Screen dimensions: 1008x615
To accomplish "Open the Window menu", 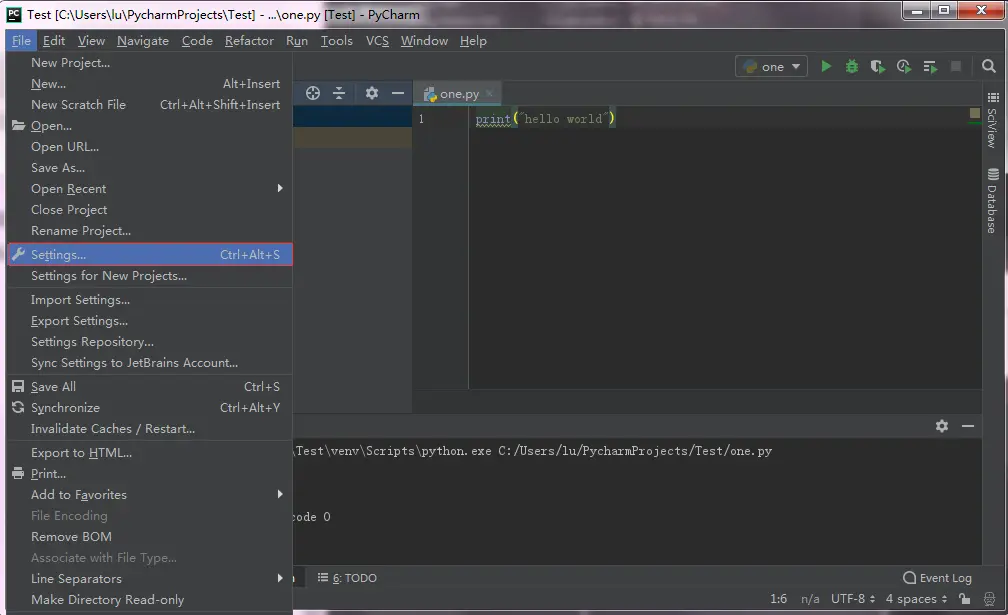I will [x=424, y=40].
